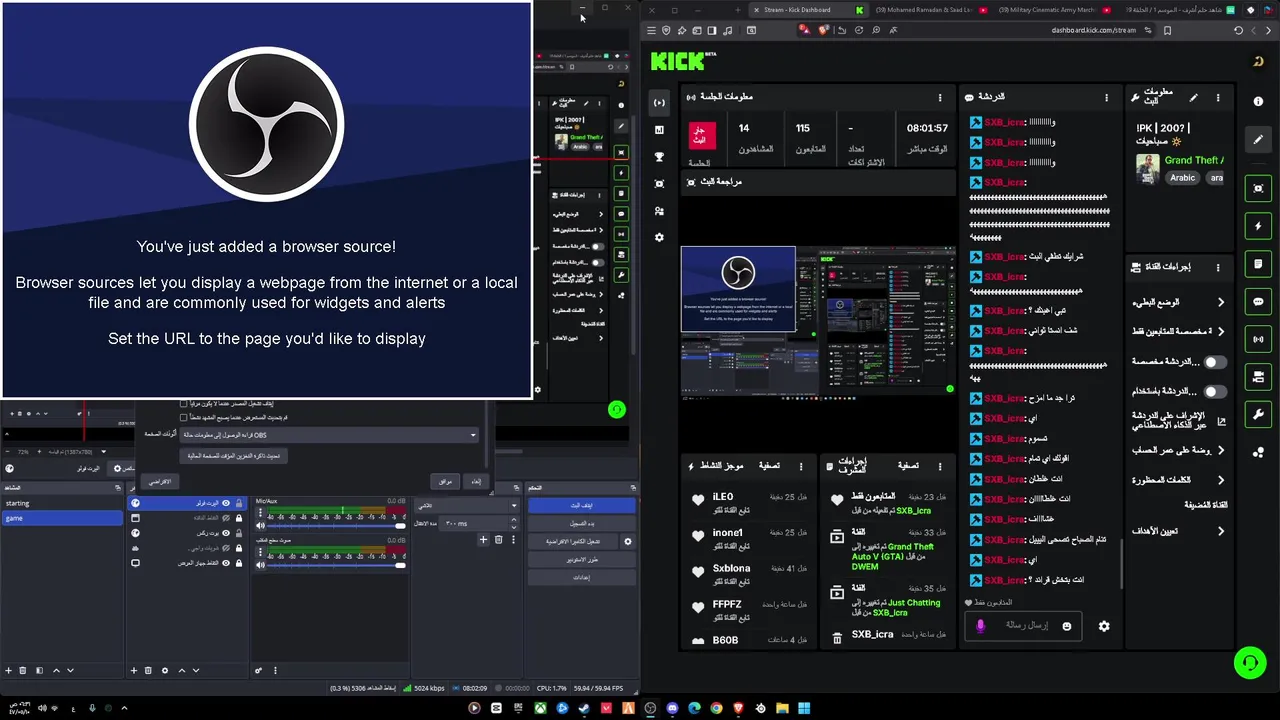Open session info panel three-dot menu

point(940,97)
